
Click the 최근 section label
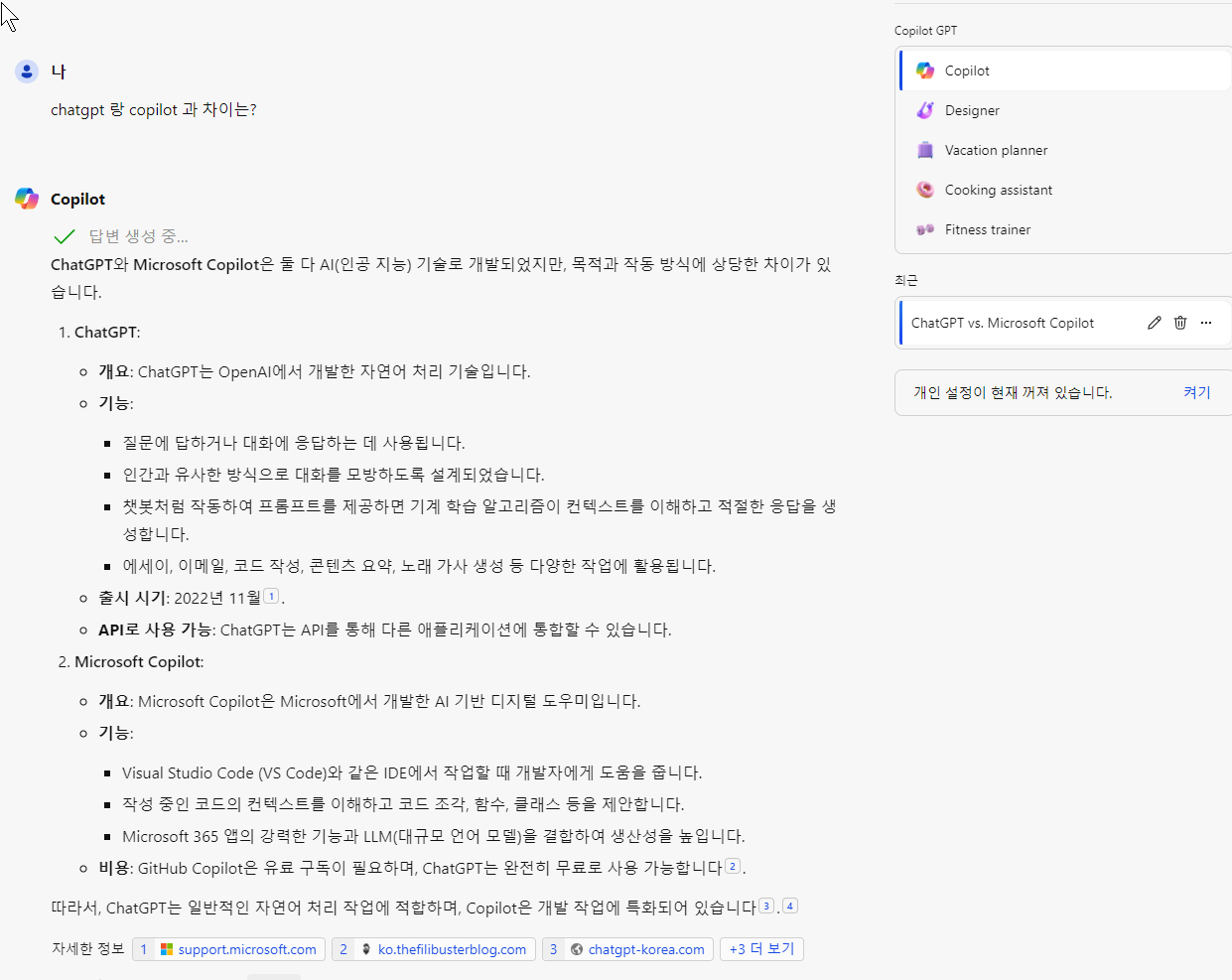tap(906, 280)
